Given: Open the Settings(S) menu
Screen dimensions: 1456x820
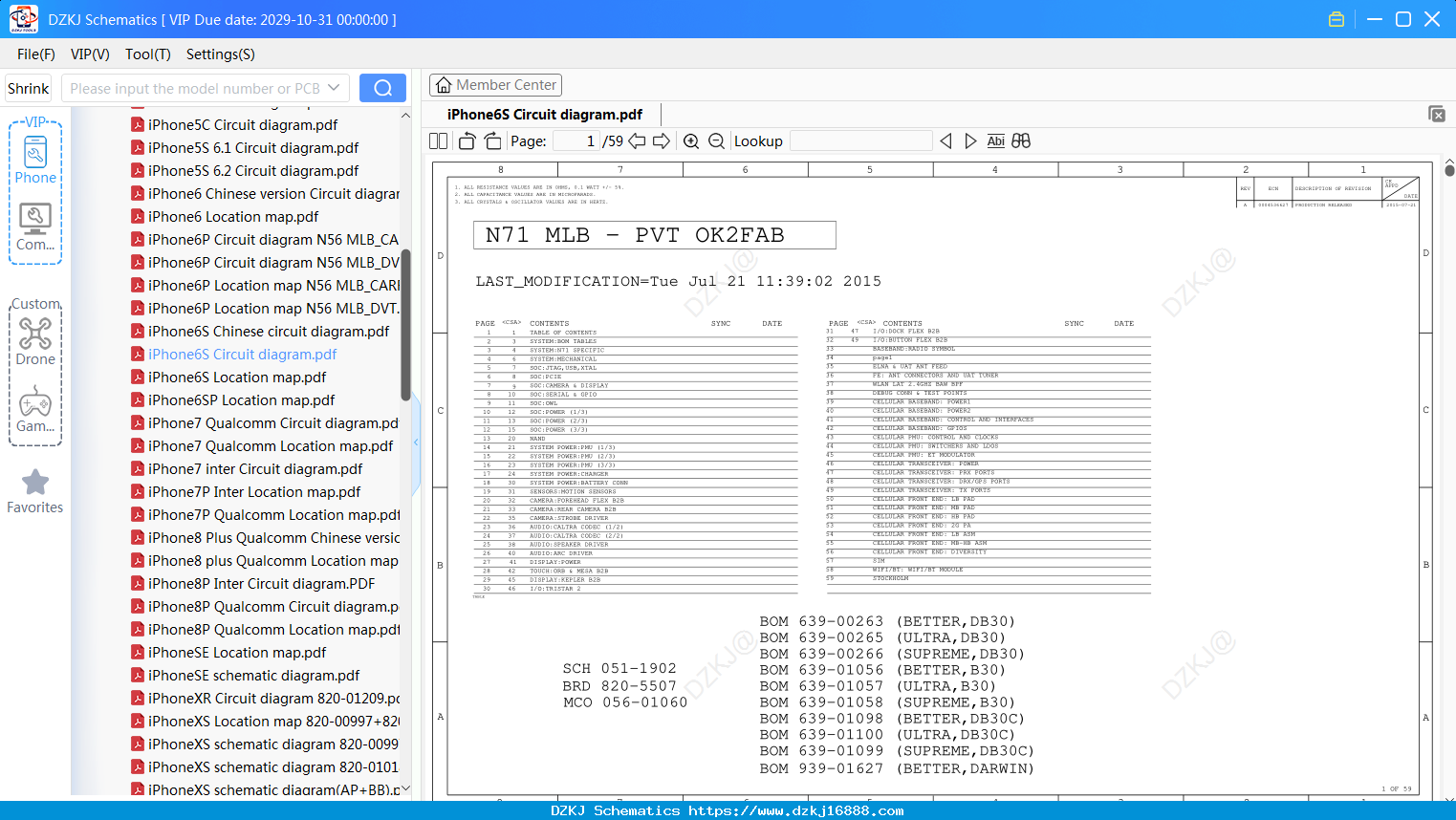Looking at the screenshot, I should pyautogui.click(x=220, y=54).
